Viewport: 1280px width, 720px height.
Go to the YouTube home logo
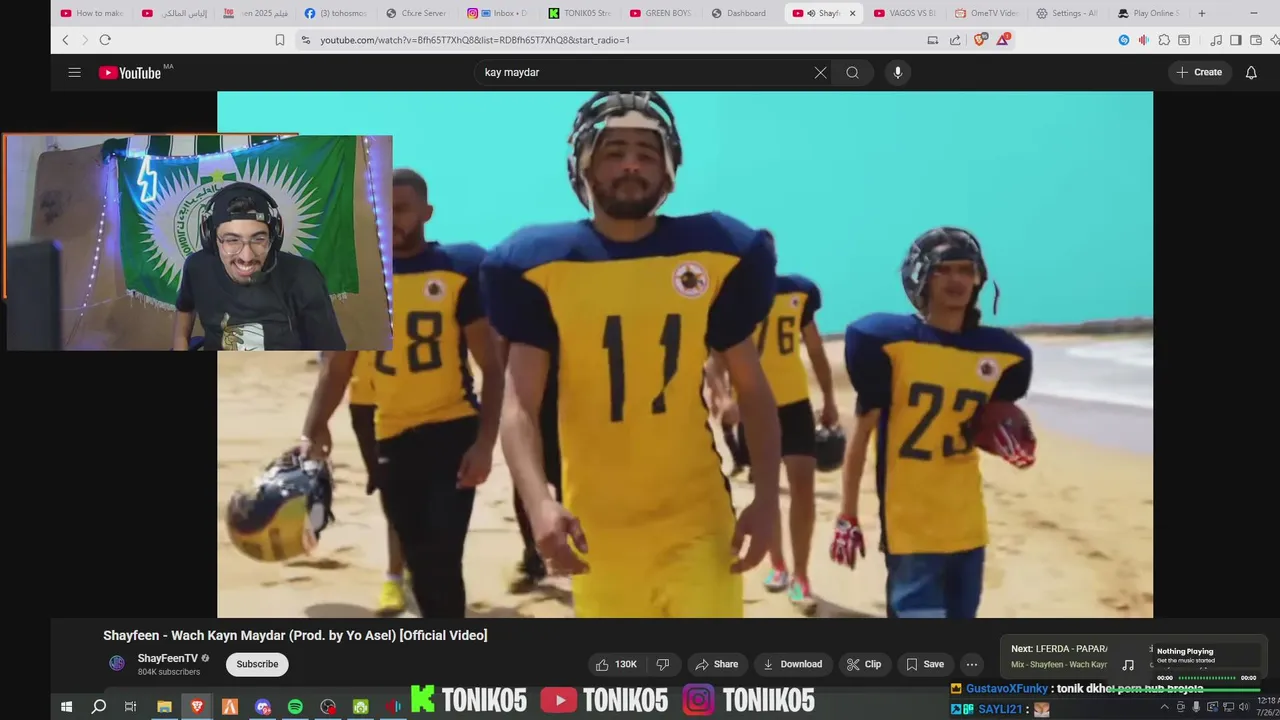(x=130, y=72)
